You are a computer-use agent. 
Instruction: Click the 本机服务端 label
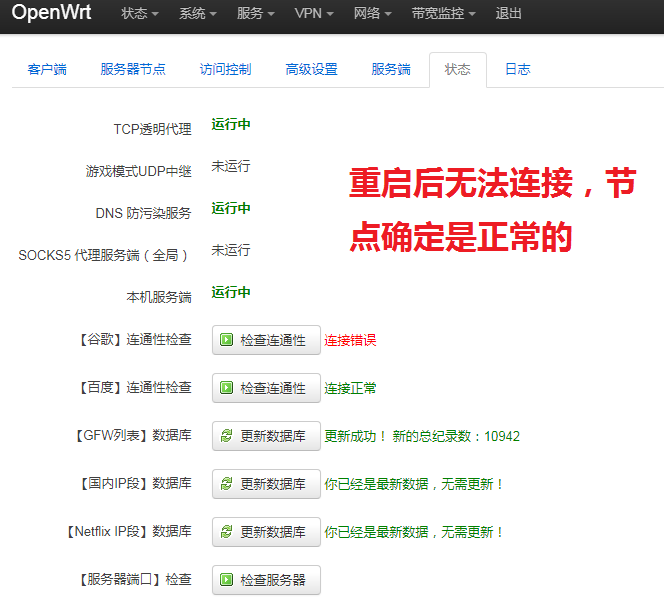coord(159,297)
